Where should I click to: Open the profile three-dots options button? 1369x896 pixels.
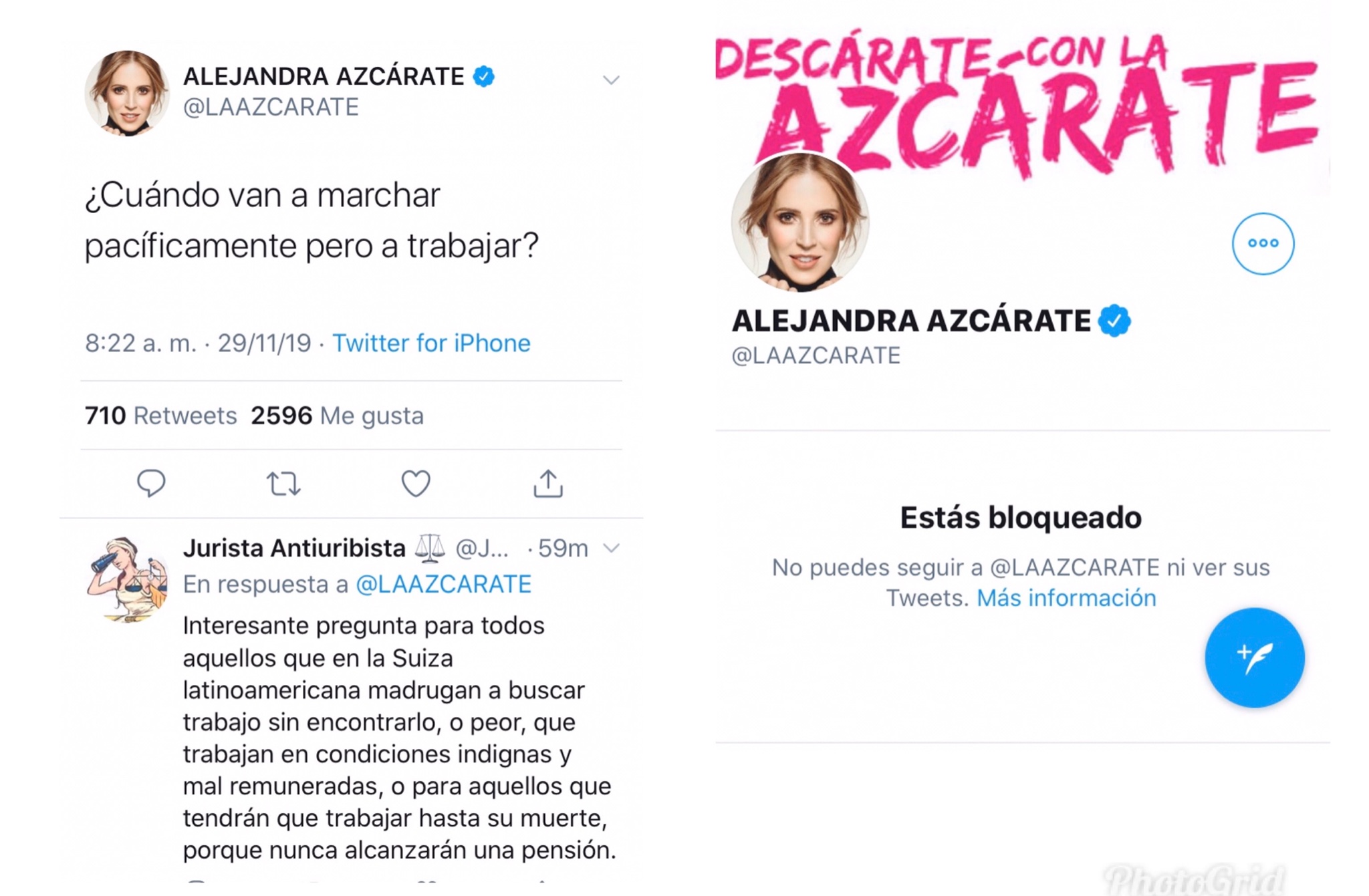point(1263,243)
